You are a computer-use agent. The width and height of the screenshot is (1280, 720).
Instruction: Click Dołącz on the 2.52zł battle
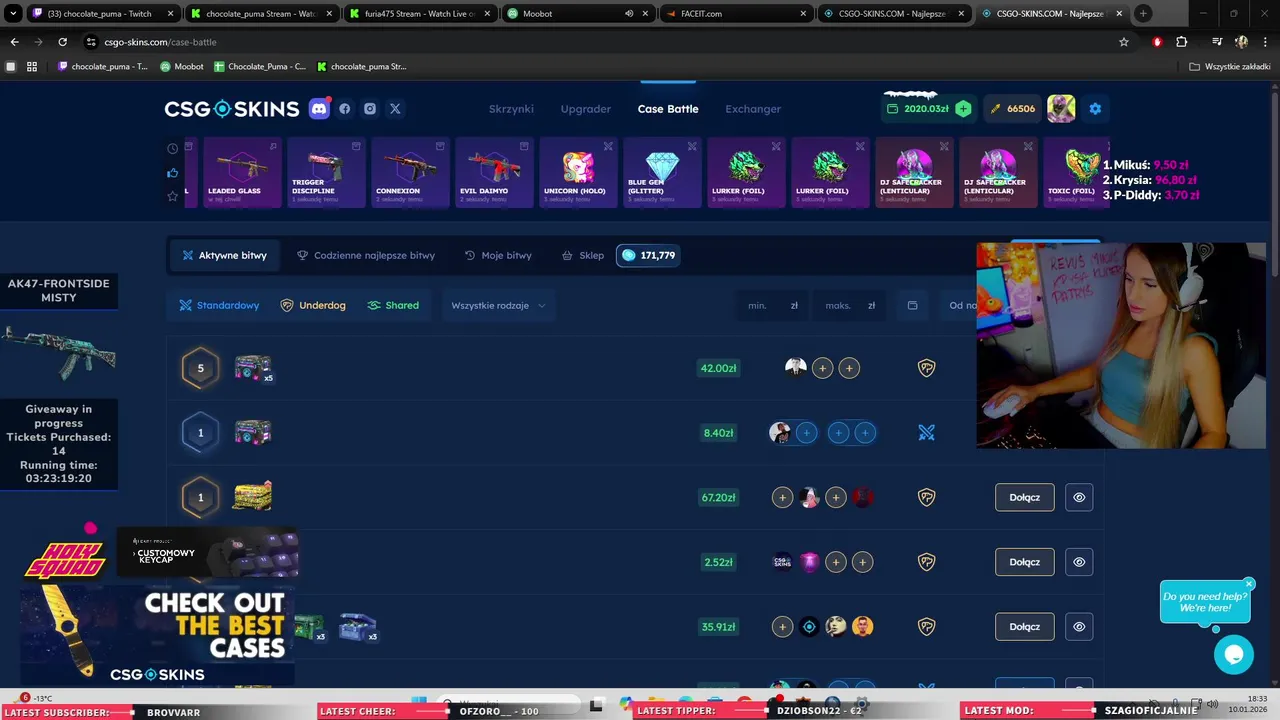pyautogui.click(x=1025, y=562)
